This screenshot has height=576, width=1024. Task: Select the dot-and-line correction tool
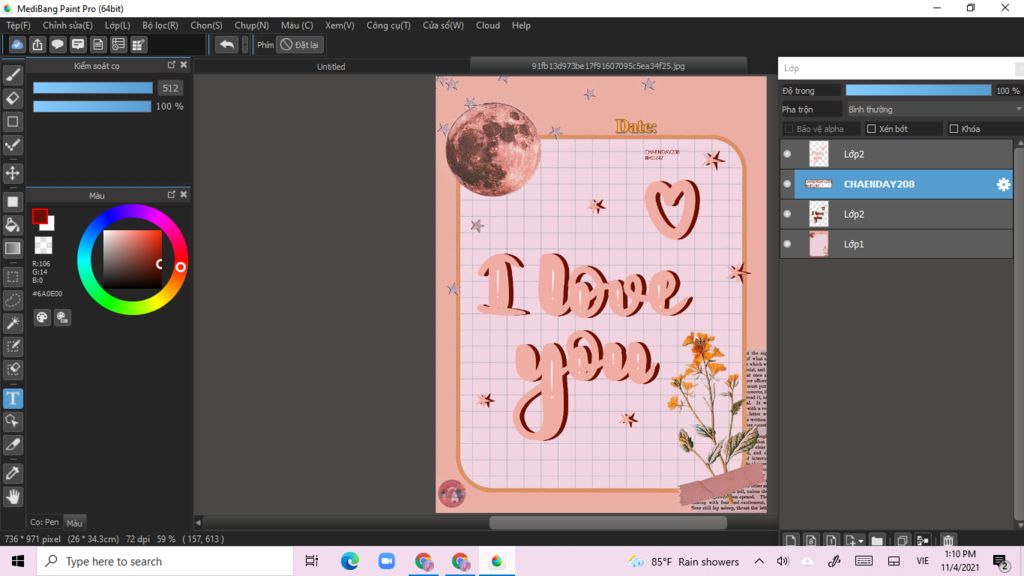pyautogui.click(x=12, y=145)
